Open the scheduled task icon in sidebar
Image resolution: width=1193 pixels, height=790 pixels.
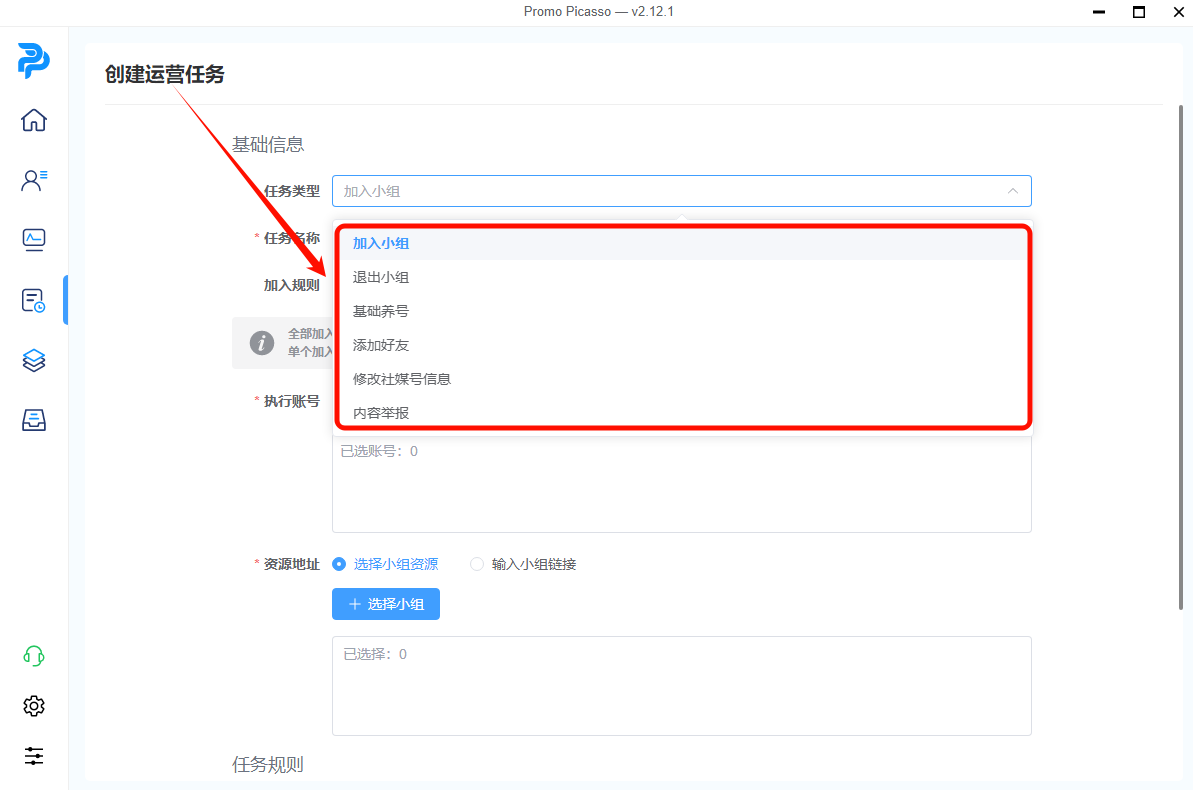pyautogui.click(x=34, y=300)
